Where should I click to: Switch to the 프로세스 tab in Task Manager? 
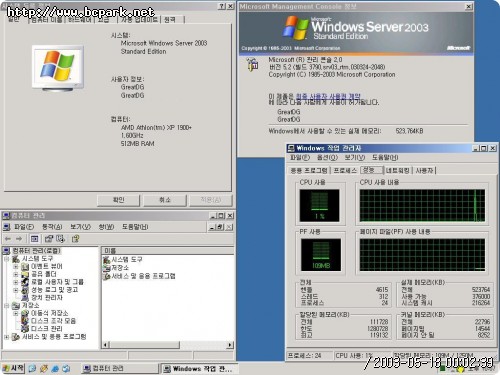pyautogui.click(x=345, y=171)
